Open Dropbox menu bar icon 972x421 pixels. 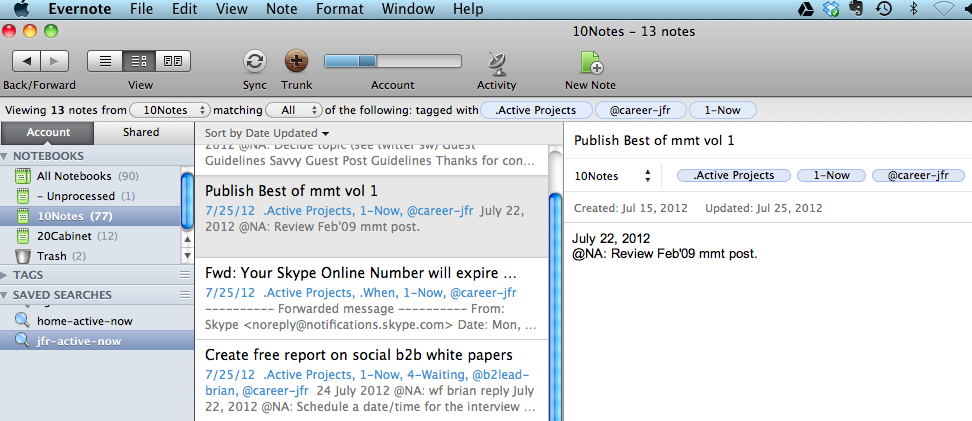(831, 9)
